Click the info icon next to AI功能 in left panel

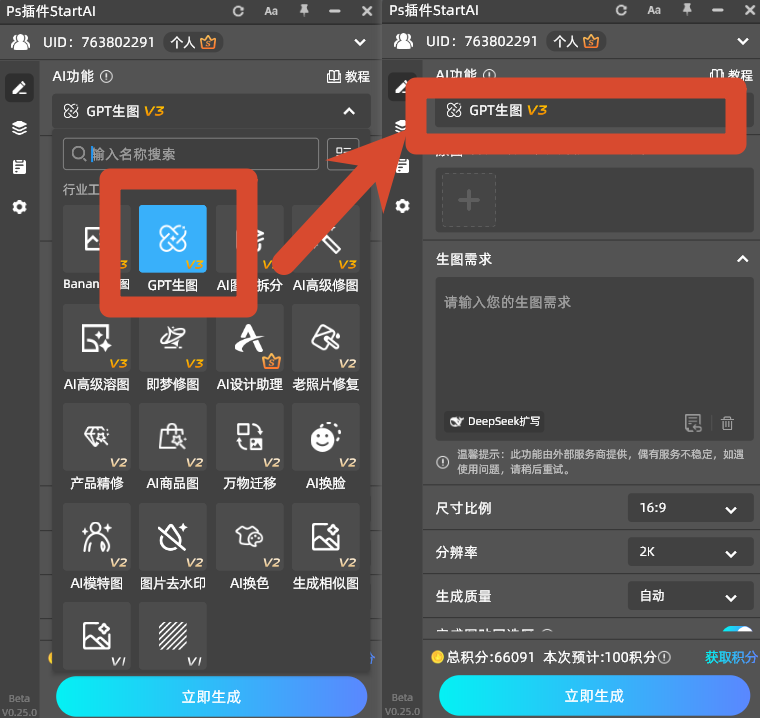coord(106,77)
